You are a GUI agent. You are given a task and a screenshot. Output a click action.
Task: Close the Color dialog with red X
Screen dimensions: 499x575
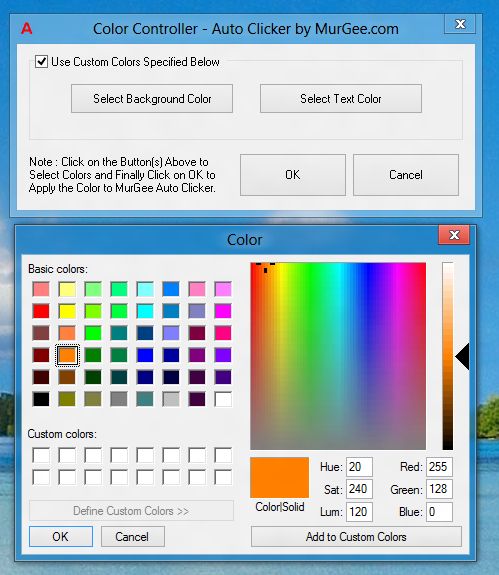click(x=454, y=235)
